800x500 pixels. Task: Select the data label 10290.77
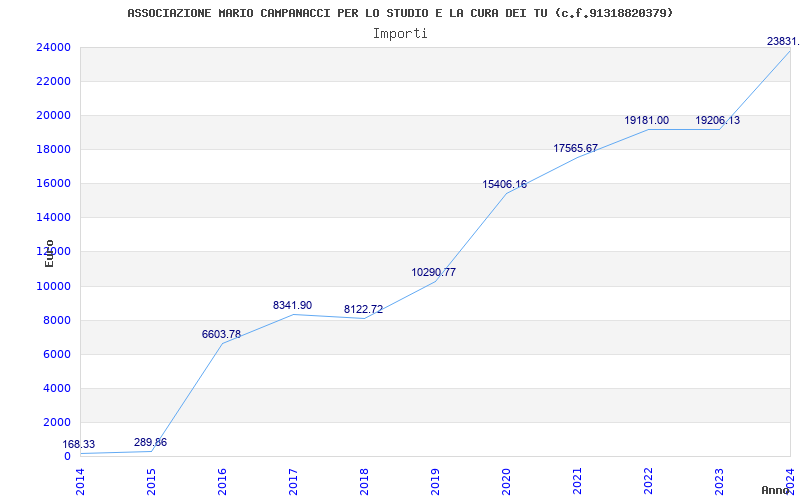(434, 272)
